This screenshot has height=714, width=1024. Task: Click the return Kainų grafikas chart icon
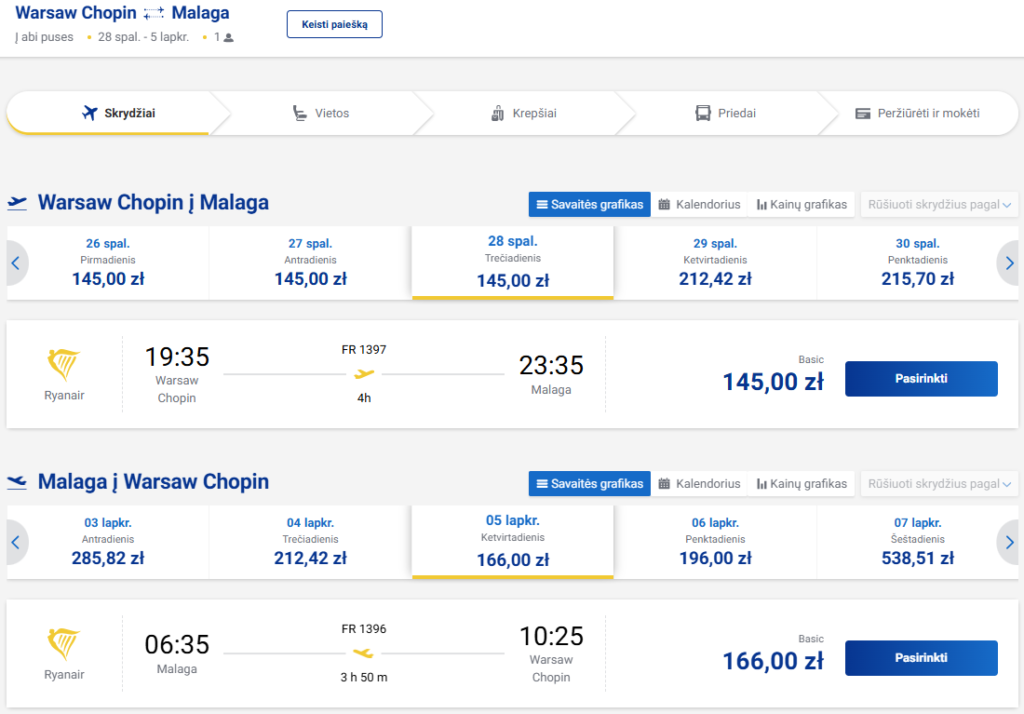pos(761,484)
